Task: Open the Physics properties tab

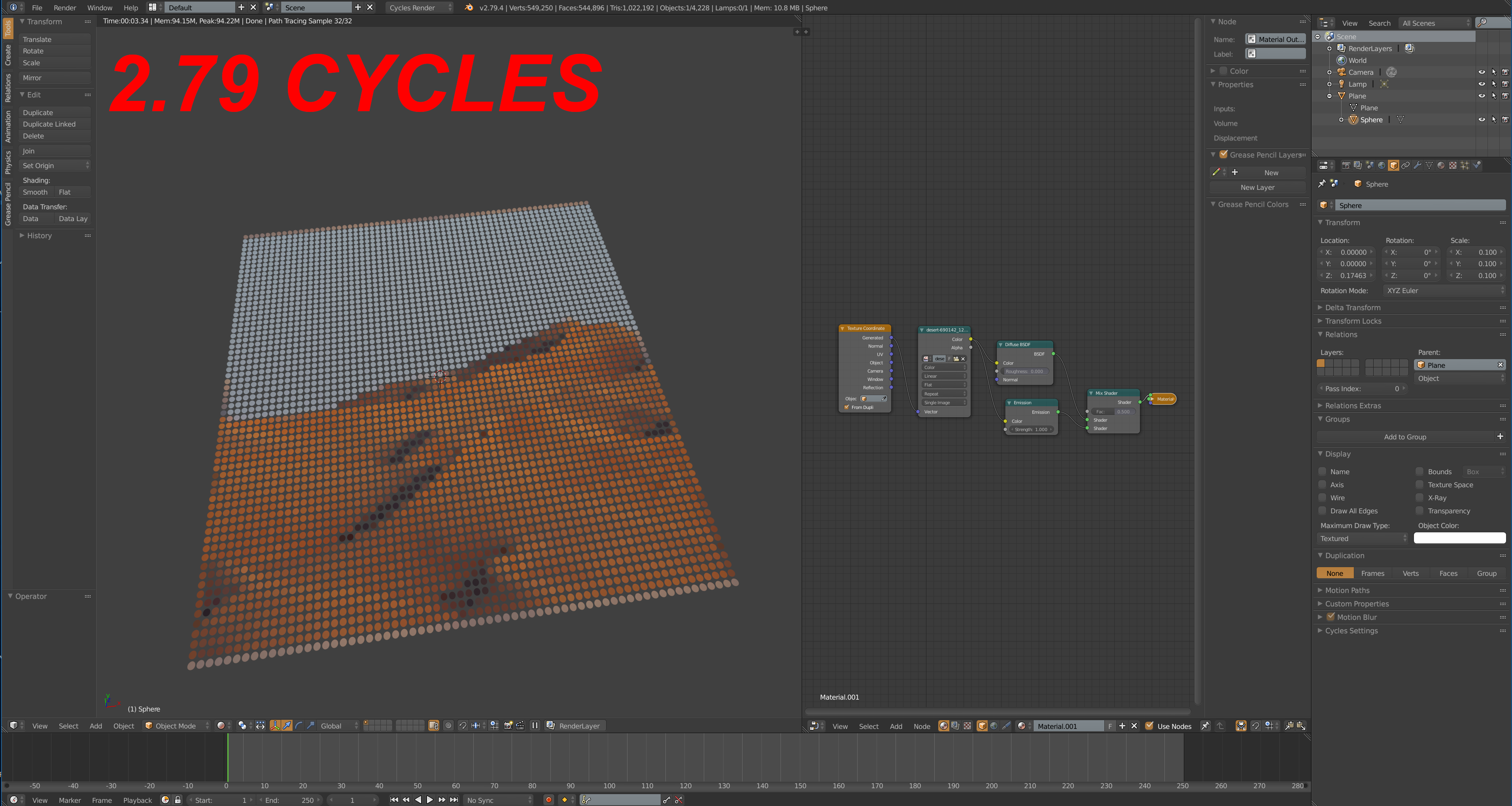Action: point(1477,166)
